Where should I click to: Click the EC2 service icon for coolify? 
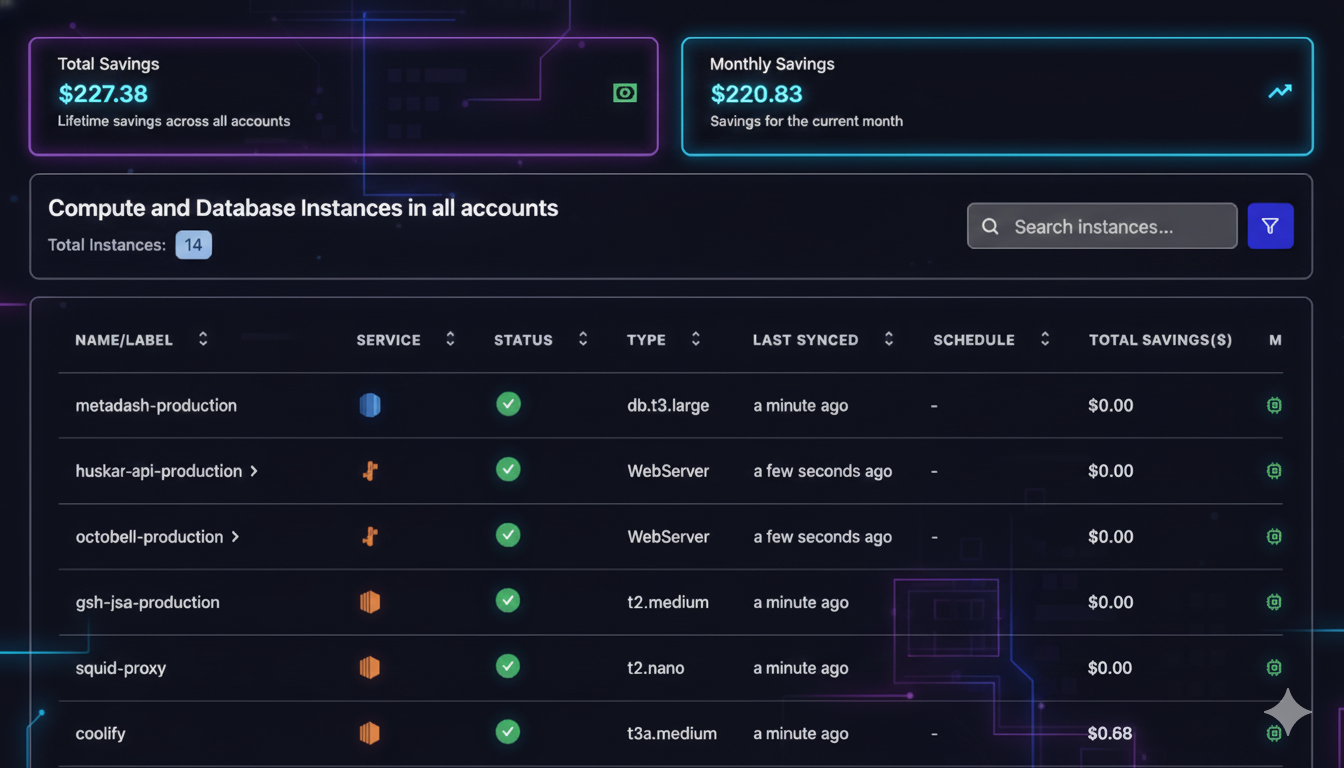[370, 733]
